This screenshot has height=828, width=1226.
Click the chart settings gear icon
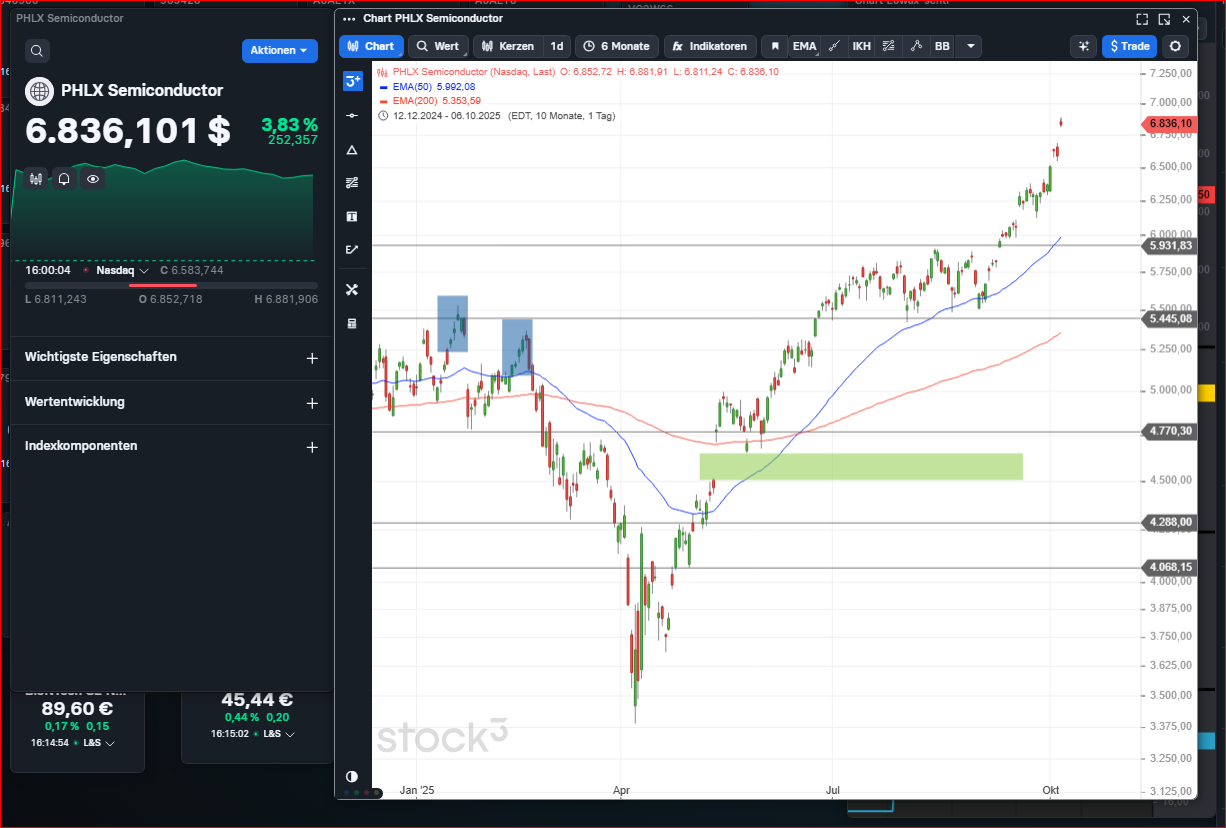[x=1175, y=46]
